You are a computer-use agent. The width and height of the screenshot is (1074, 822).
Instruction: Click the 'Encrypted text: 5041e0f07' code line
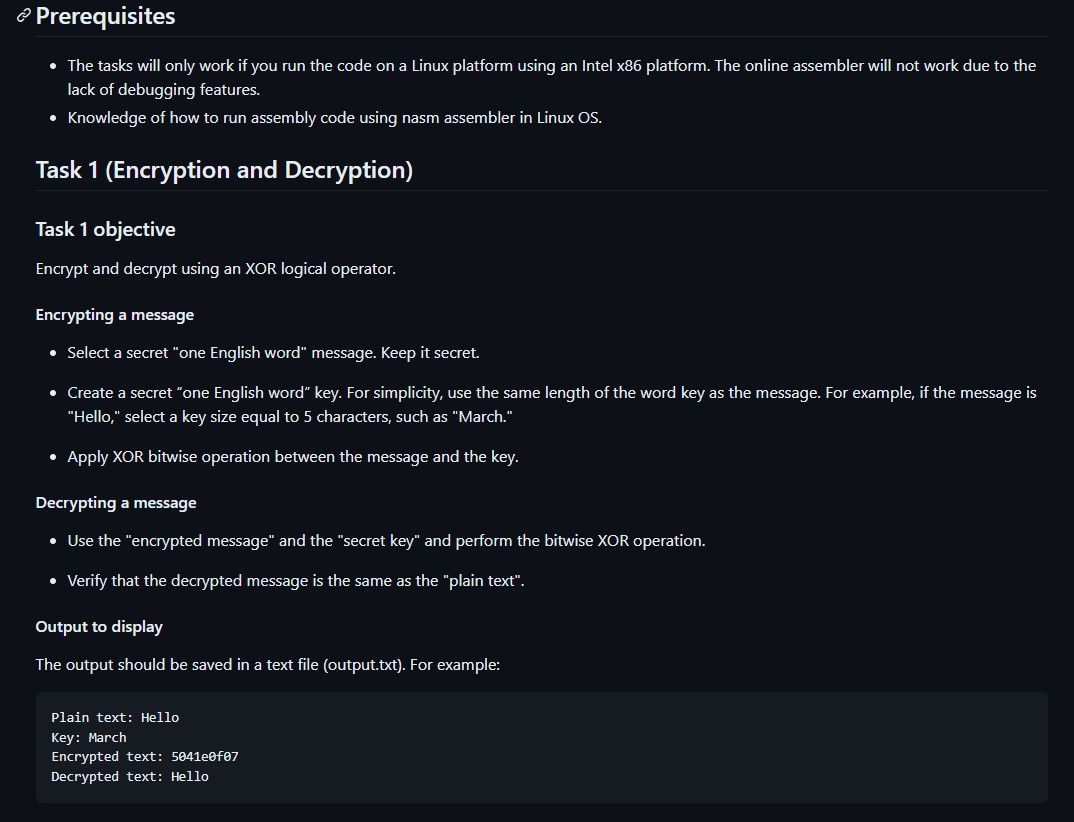click(144, 757)
